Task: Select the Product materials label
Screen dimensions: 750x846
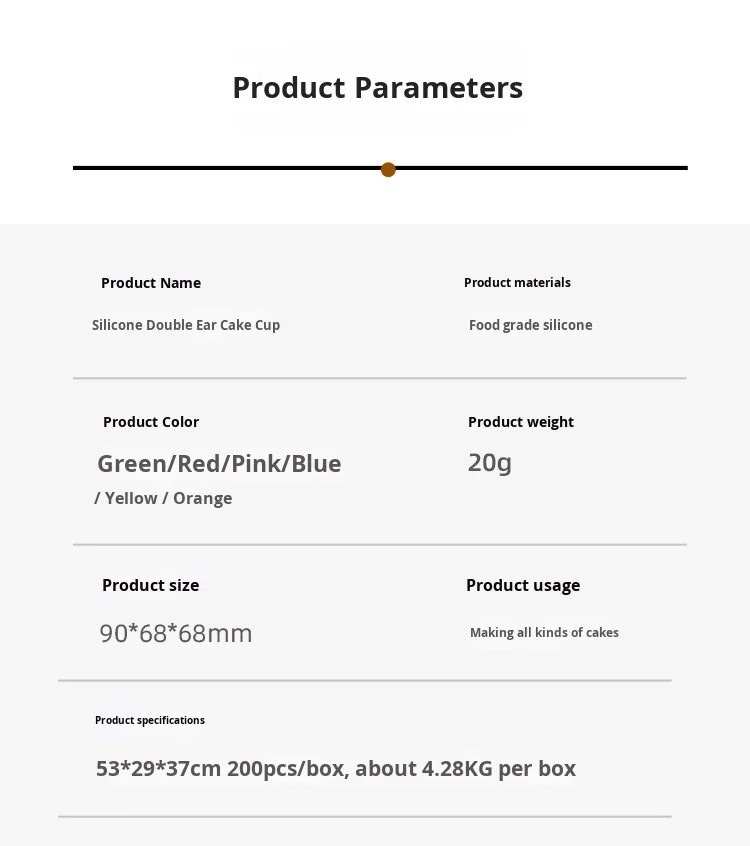Action: pos(517,283)
